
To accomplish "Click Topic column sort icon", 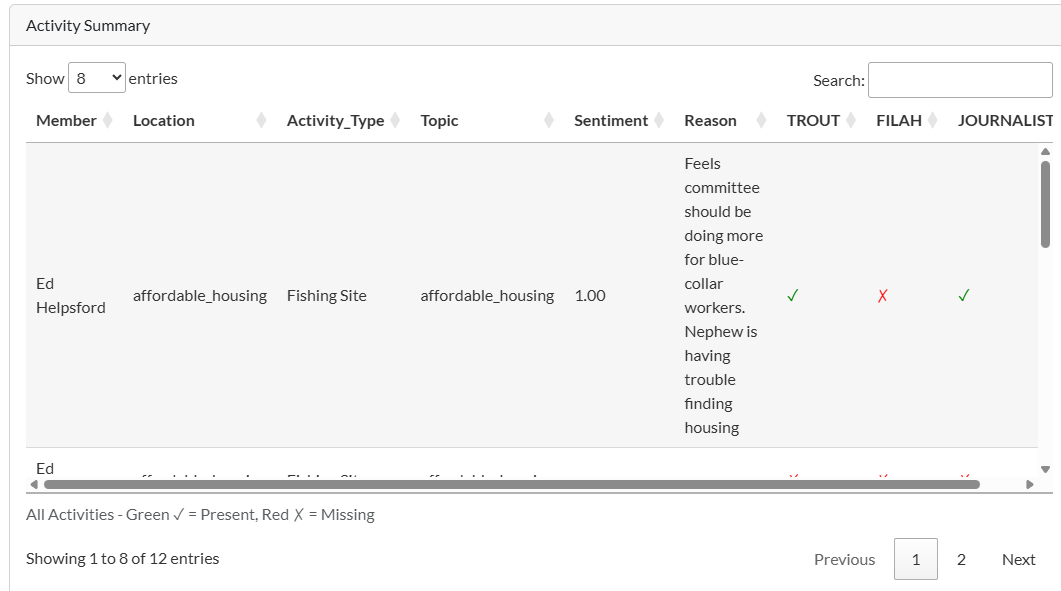I will (549, 121).
